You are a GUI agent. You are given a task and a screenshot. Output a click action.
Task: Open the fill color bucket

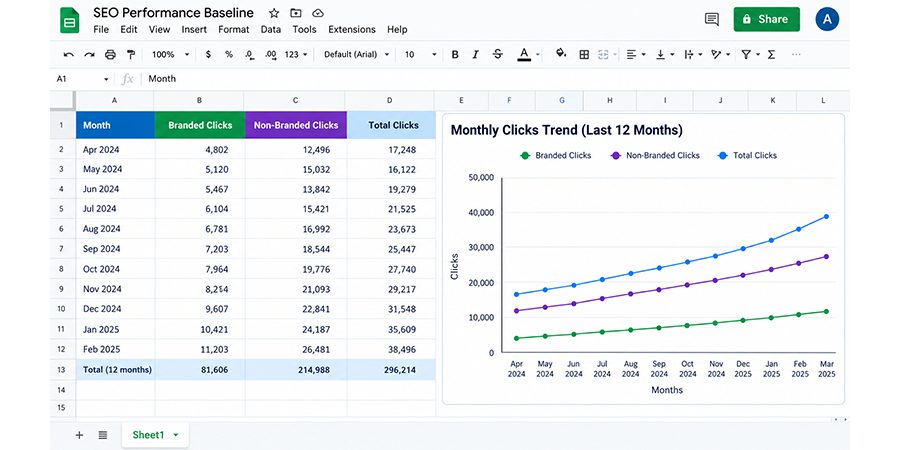[x=561, y=53]
